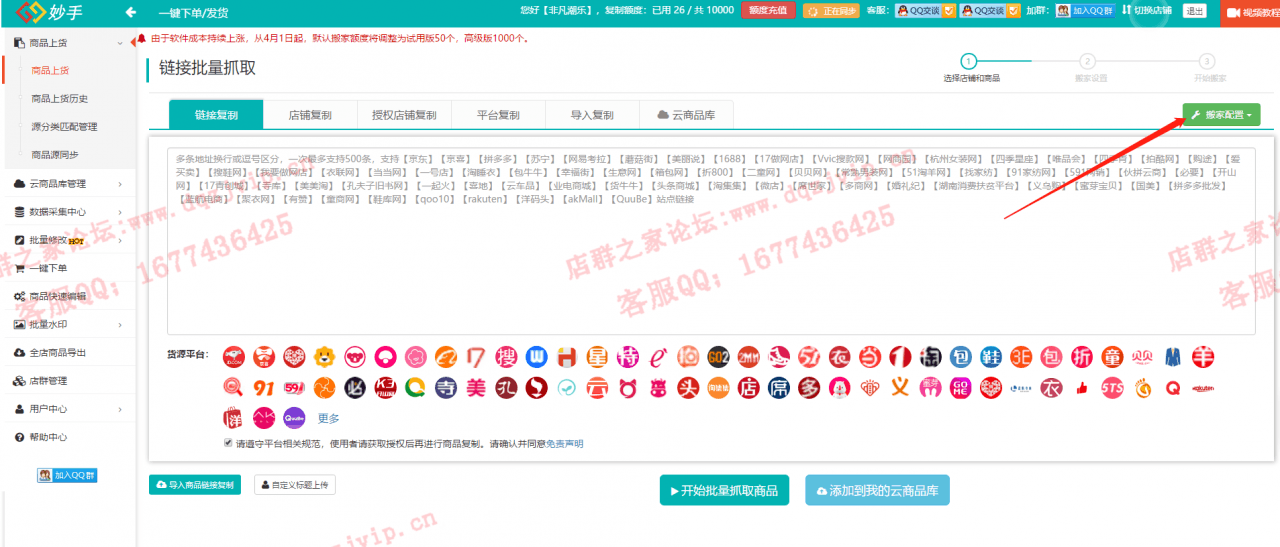1280x547 pixels.
Task: Switch to the 导入复制 tab
Action: (592, 115)
